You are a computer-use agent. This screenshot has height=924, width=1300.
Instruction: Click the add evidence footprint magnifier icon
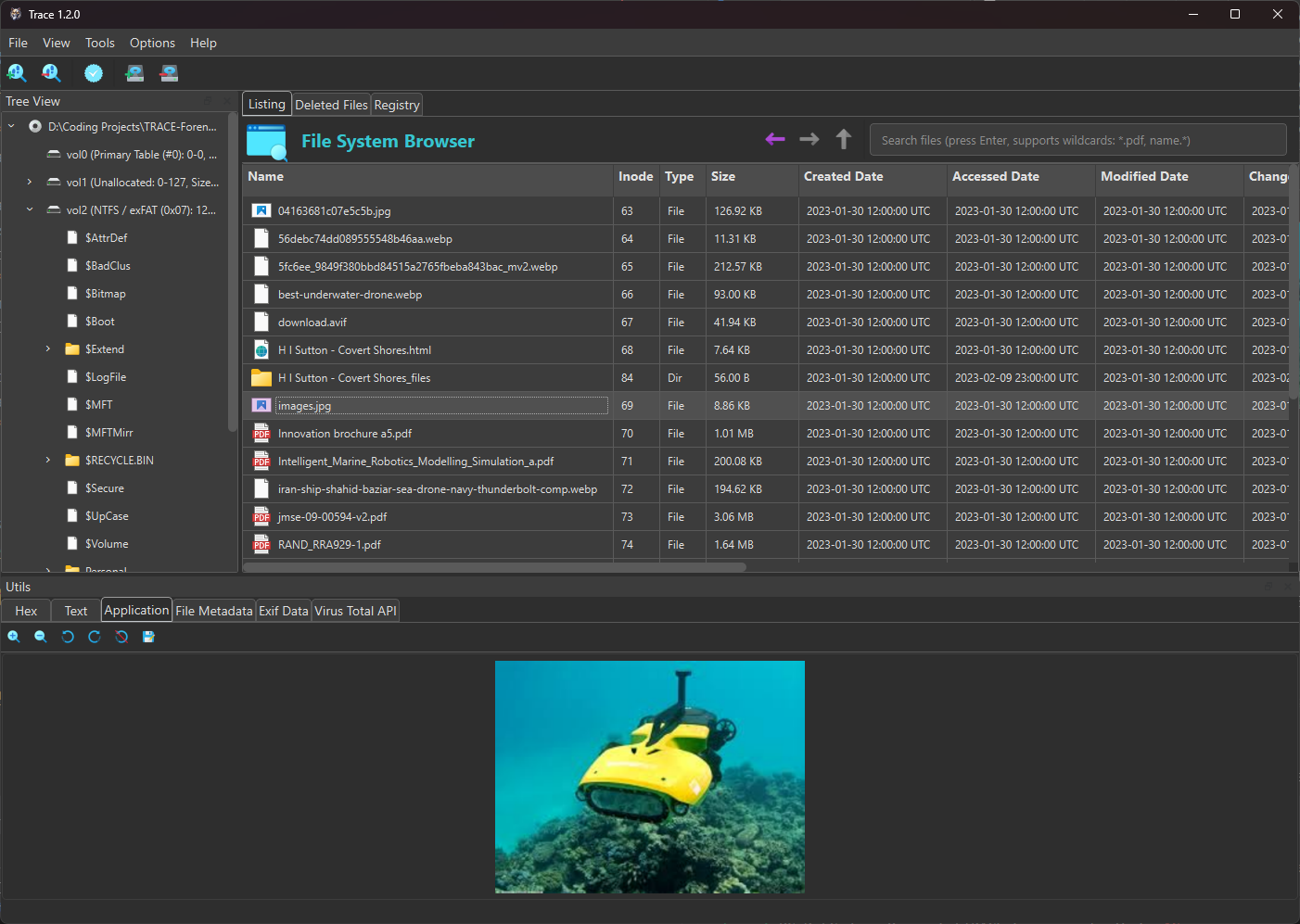click(17, 73)
